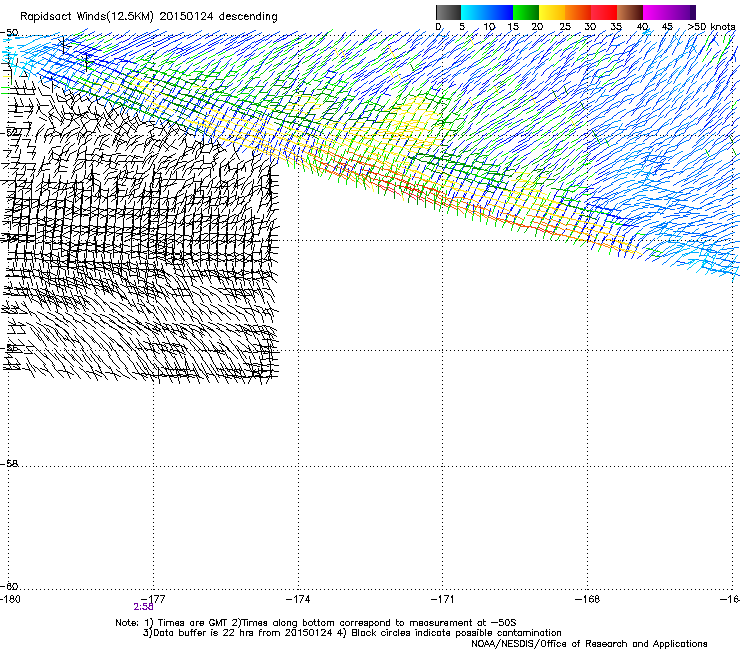Click the orange 25-30 knots legend swatch
740x650 pixels.
[578, 12]
